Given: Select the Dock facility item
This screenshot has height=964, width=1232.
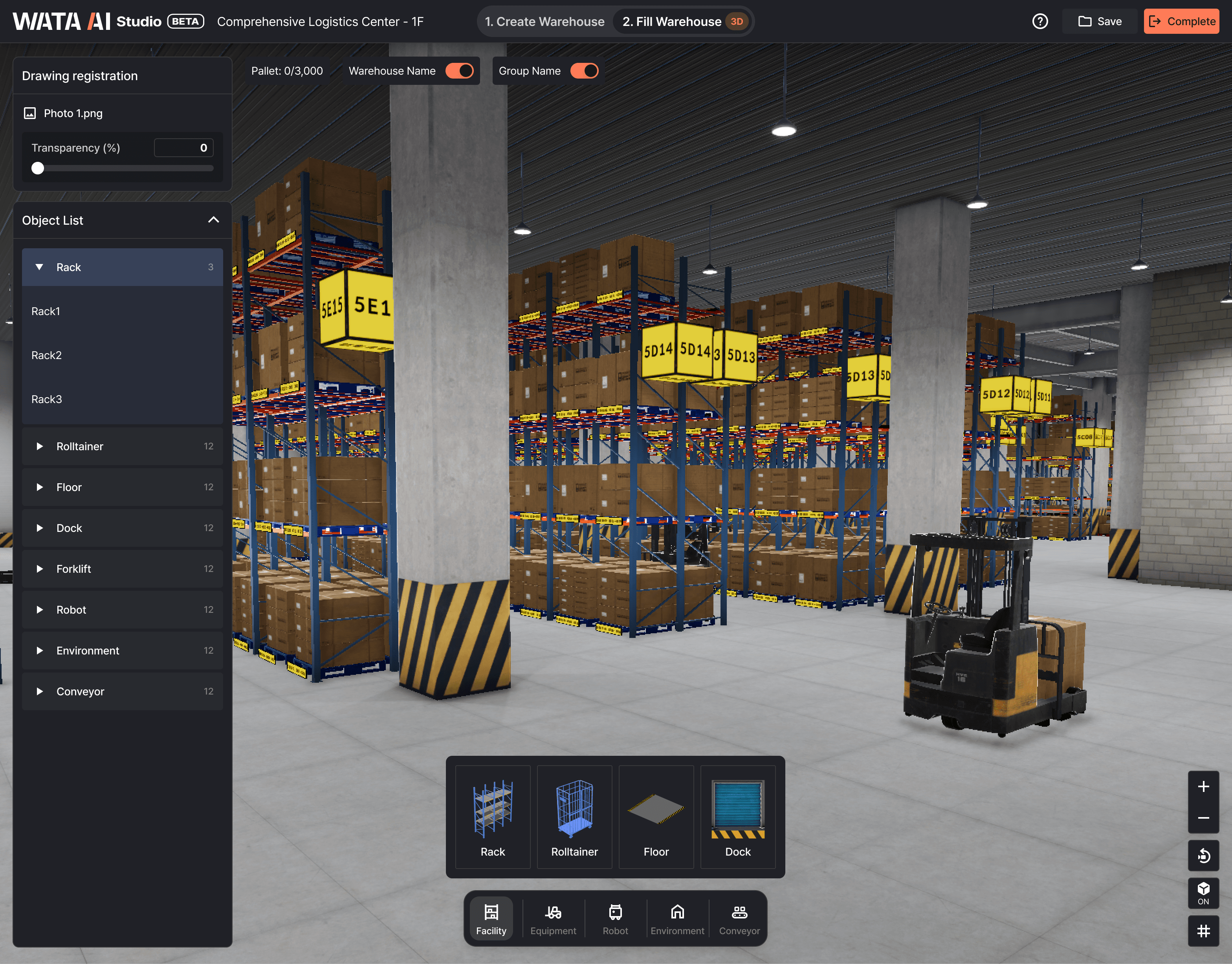Looking at the screenshot, I should click(x=737, y=816).
